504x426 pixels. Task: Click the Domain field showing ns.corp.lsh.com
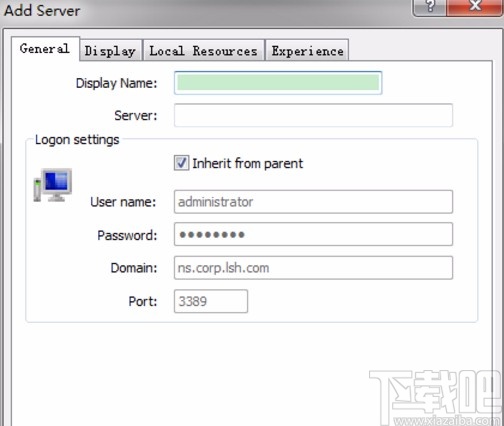click(313, 268)
